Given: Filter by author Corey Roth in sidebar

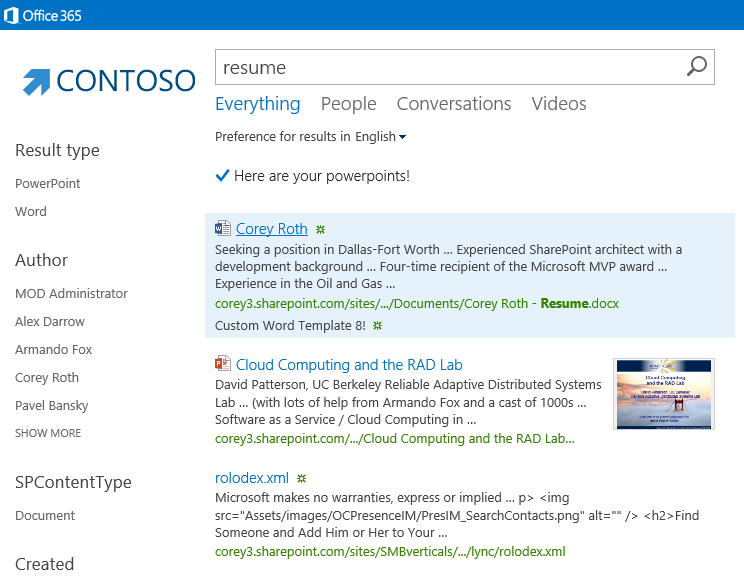Looking at the screenshot, I should 47,378.
